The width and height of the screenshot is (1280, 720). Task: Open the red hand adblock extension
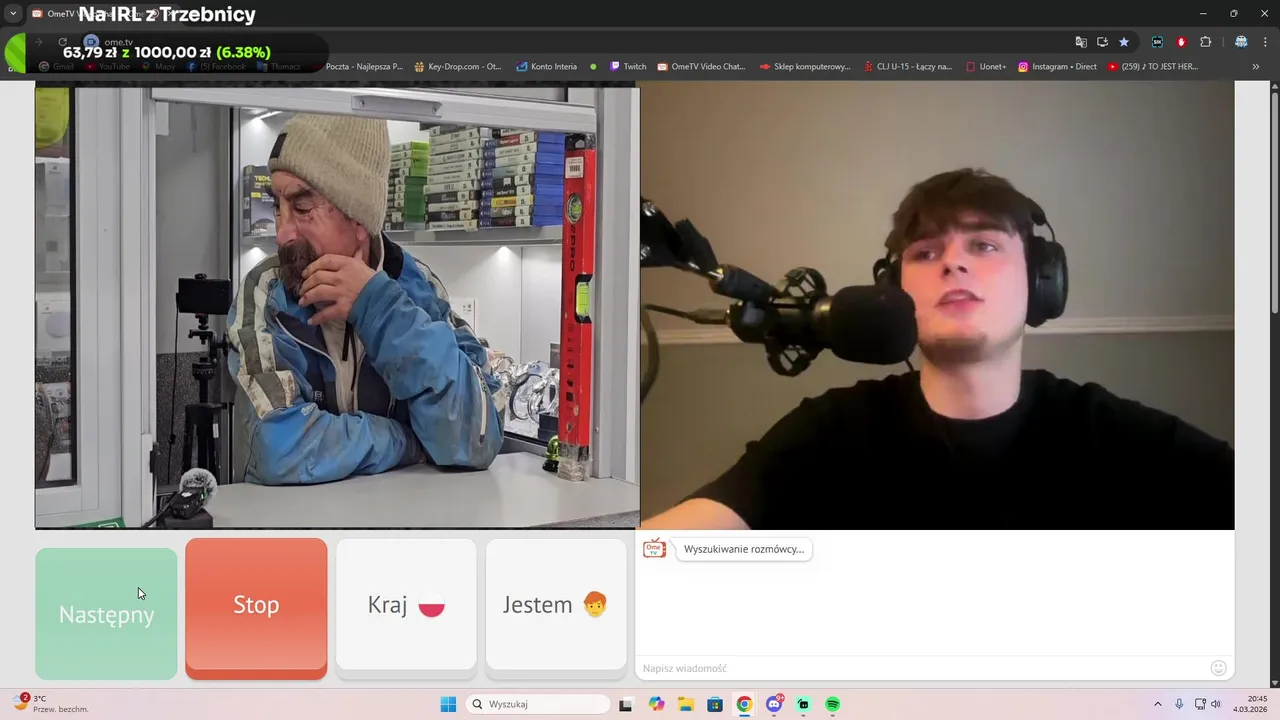(1181, 42)
